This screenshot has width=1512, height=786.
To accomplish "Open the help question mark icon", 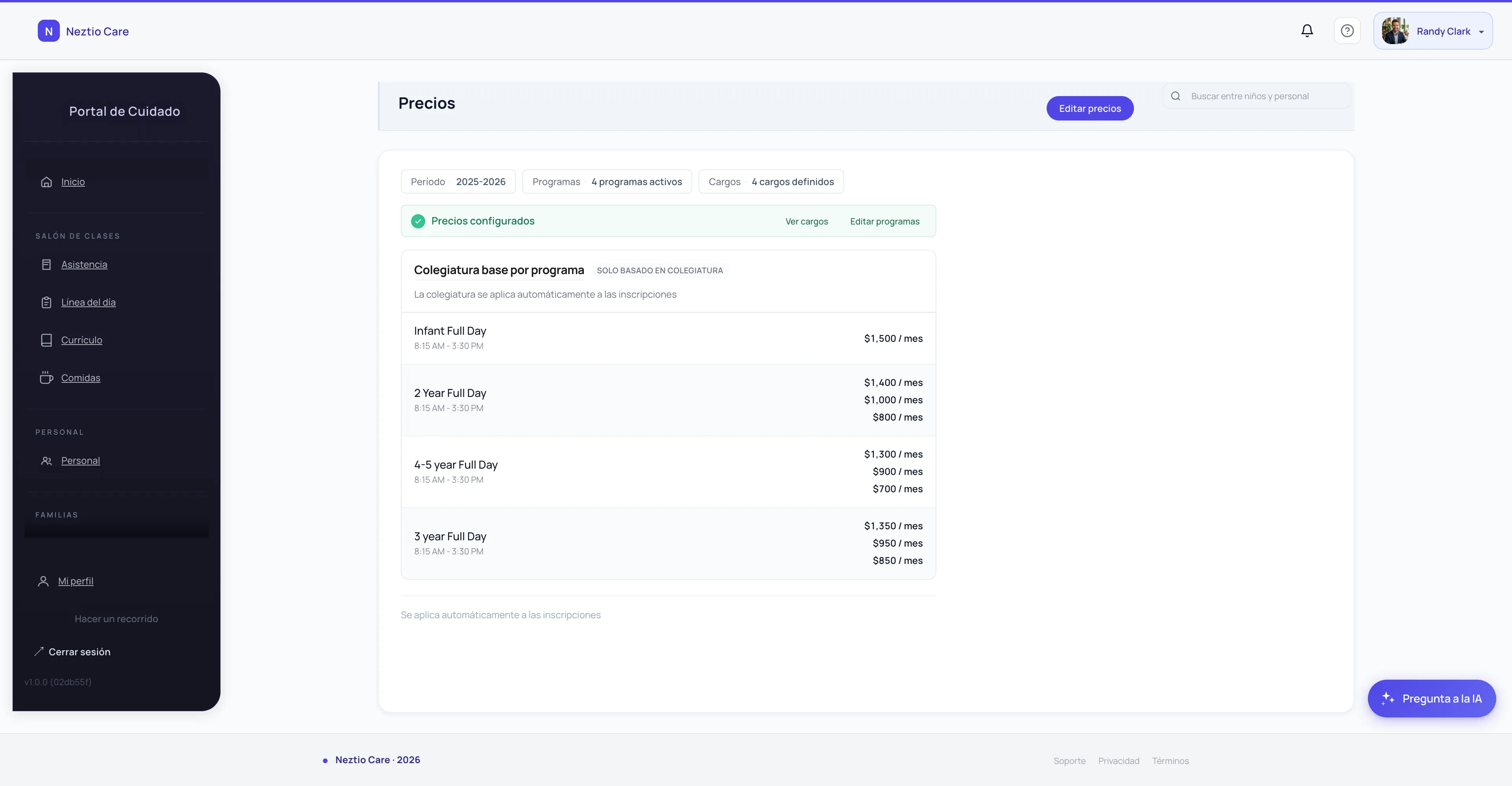I will 1347,31.
